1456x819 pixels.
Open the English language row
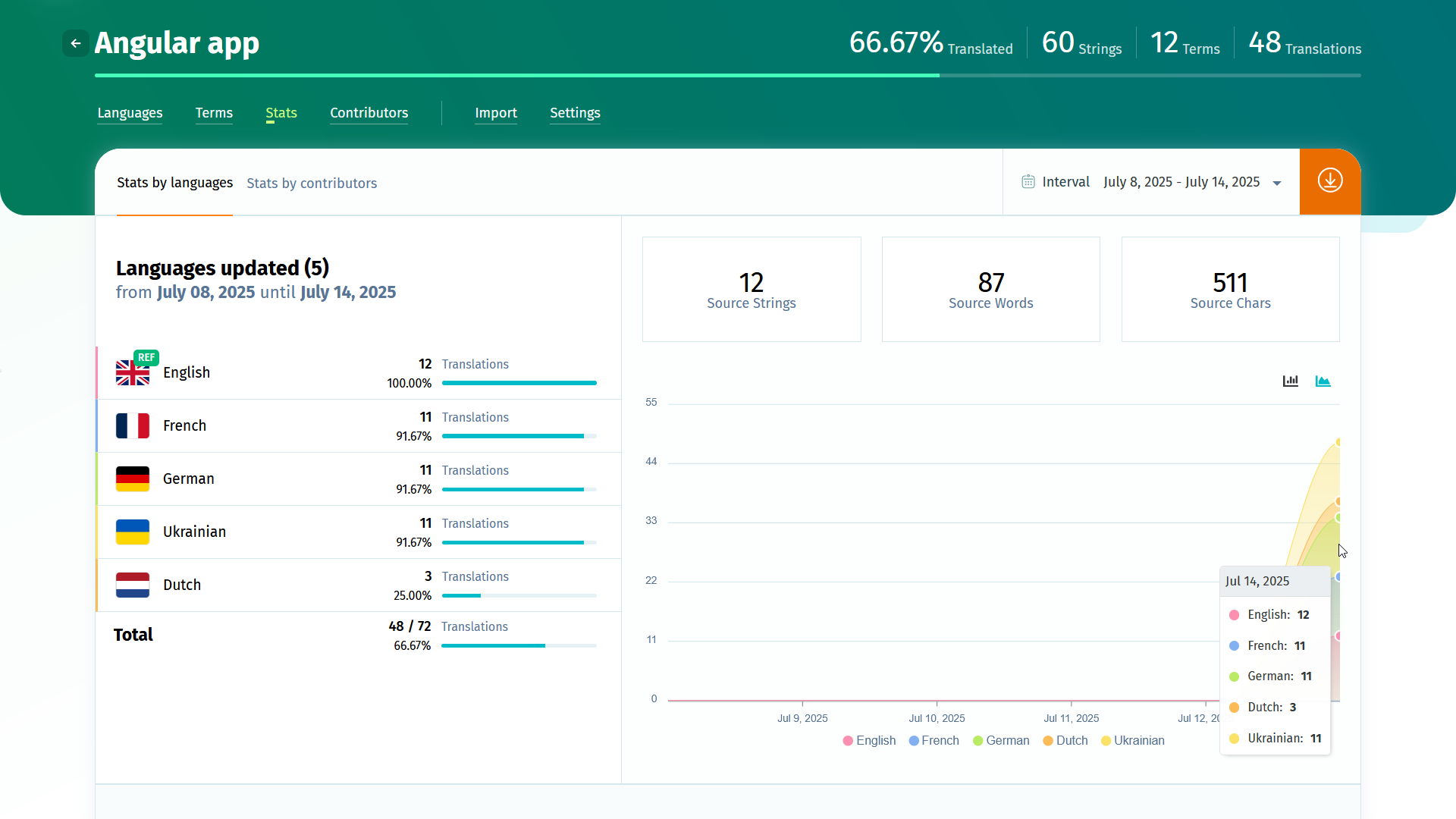tap(358, 373)
